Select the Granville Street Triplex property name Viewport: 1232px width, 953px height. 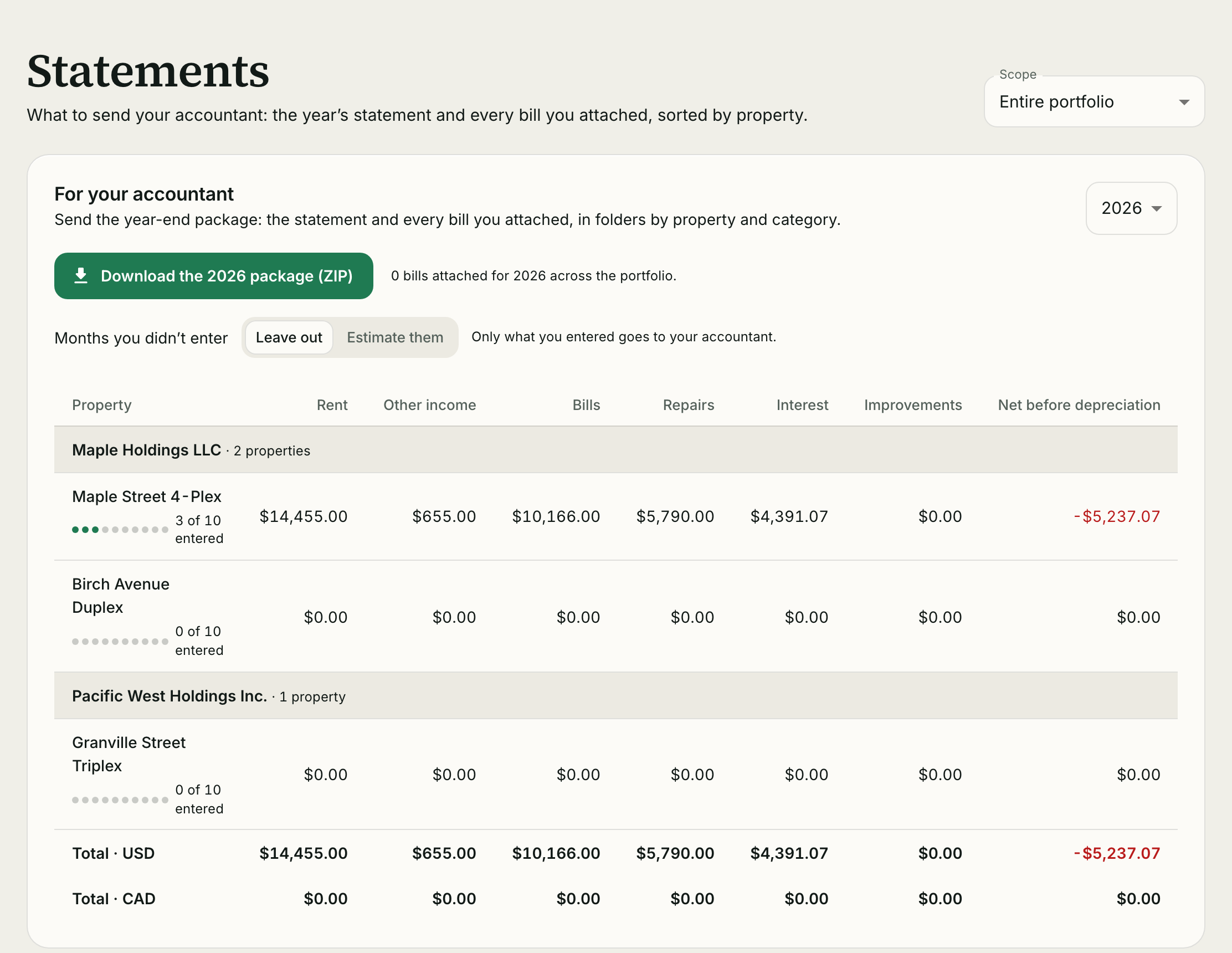click(x=129, y=754)
